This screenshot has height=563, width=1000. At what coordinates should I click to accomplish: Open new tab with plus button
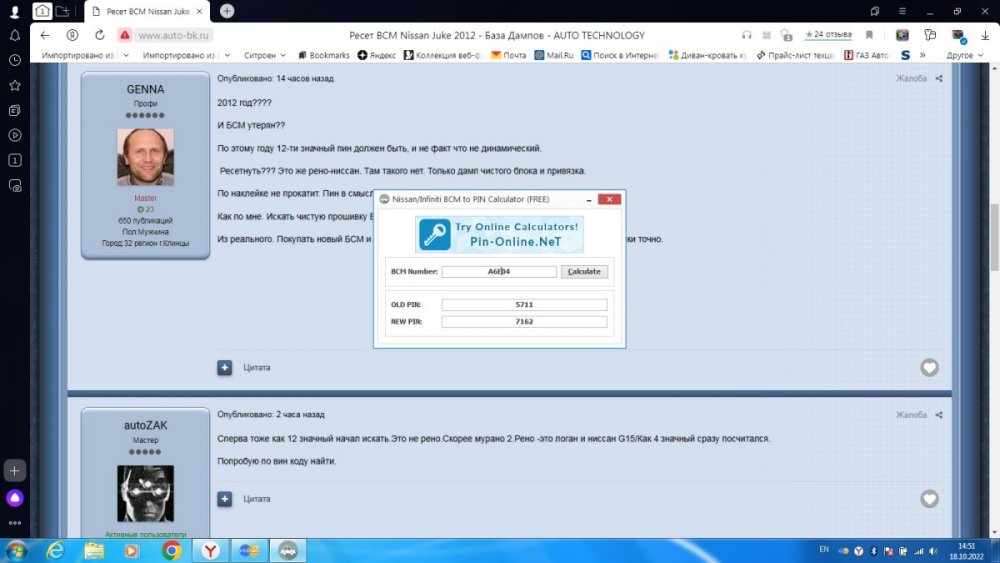(227, 11)
